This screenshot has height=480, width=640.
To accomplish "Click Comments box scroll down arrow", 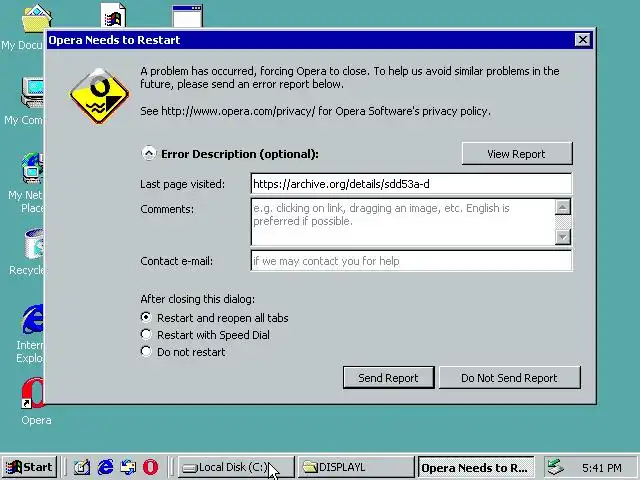I will pos(562,237).
